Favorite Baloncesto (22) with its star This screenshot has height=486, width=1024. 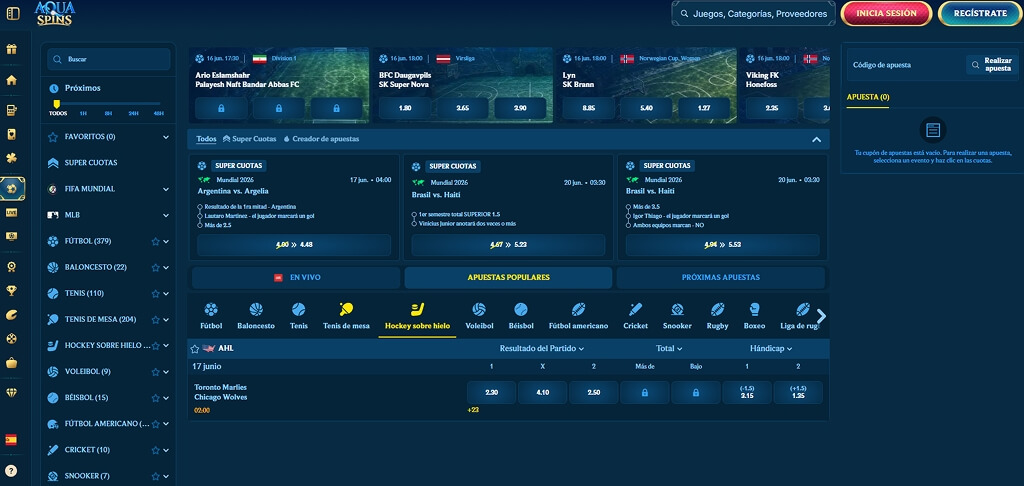pos(155,267)
